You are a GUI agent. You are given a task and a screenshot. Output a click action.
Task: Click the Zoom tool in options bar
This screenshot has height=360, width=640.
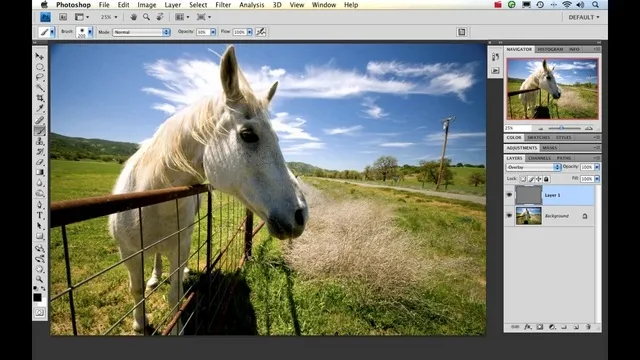point(146,17)
